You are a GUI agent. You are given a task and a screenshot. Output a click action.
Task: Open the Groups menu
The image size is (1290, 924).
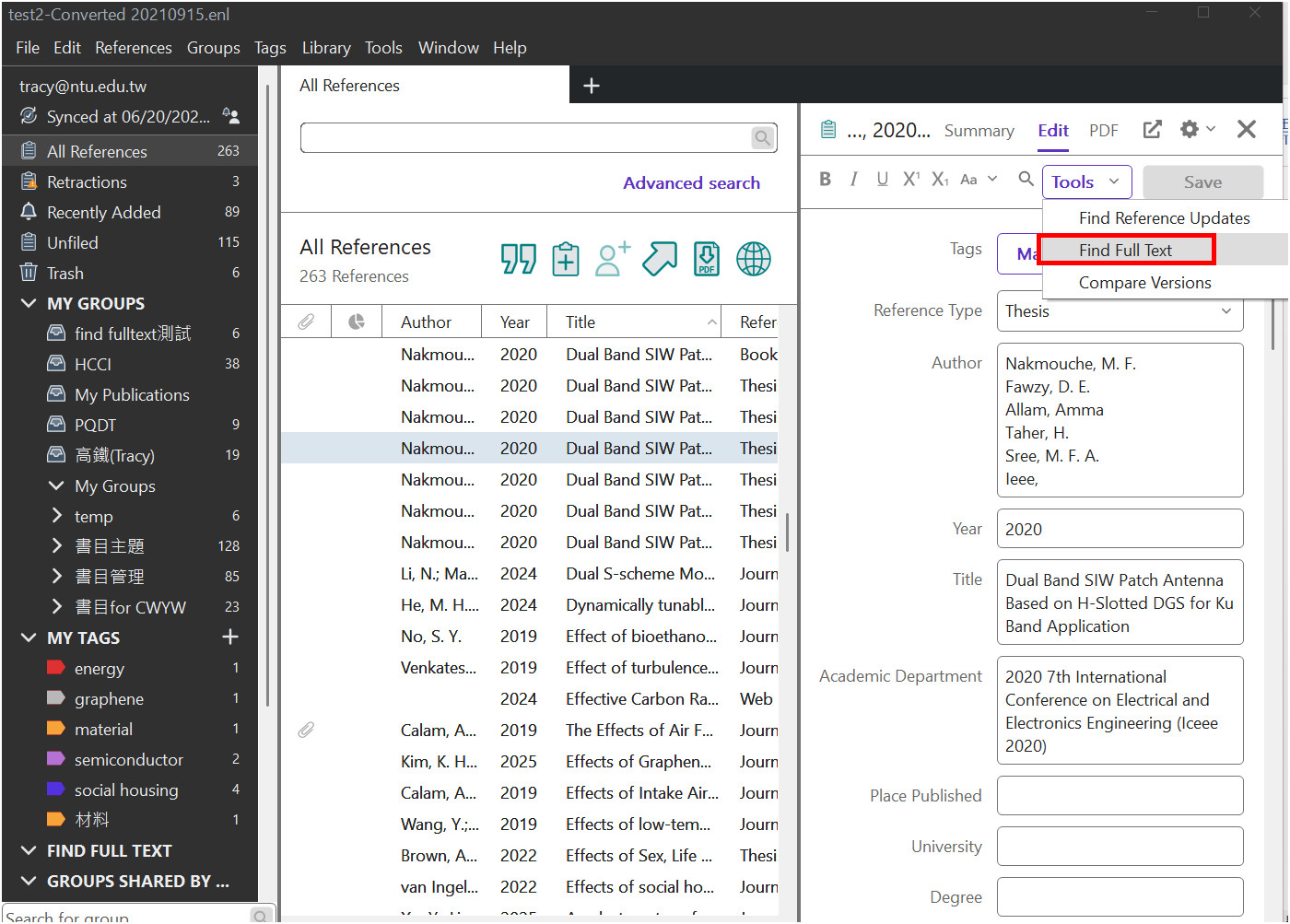214,48
